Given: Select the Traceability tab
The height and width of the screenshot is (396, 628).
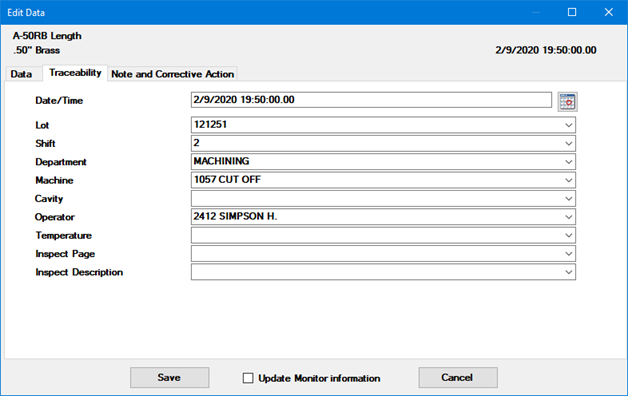Looking at the screenshot, I should (75, 73).
